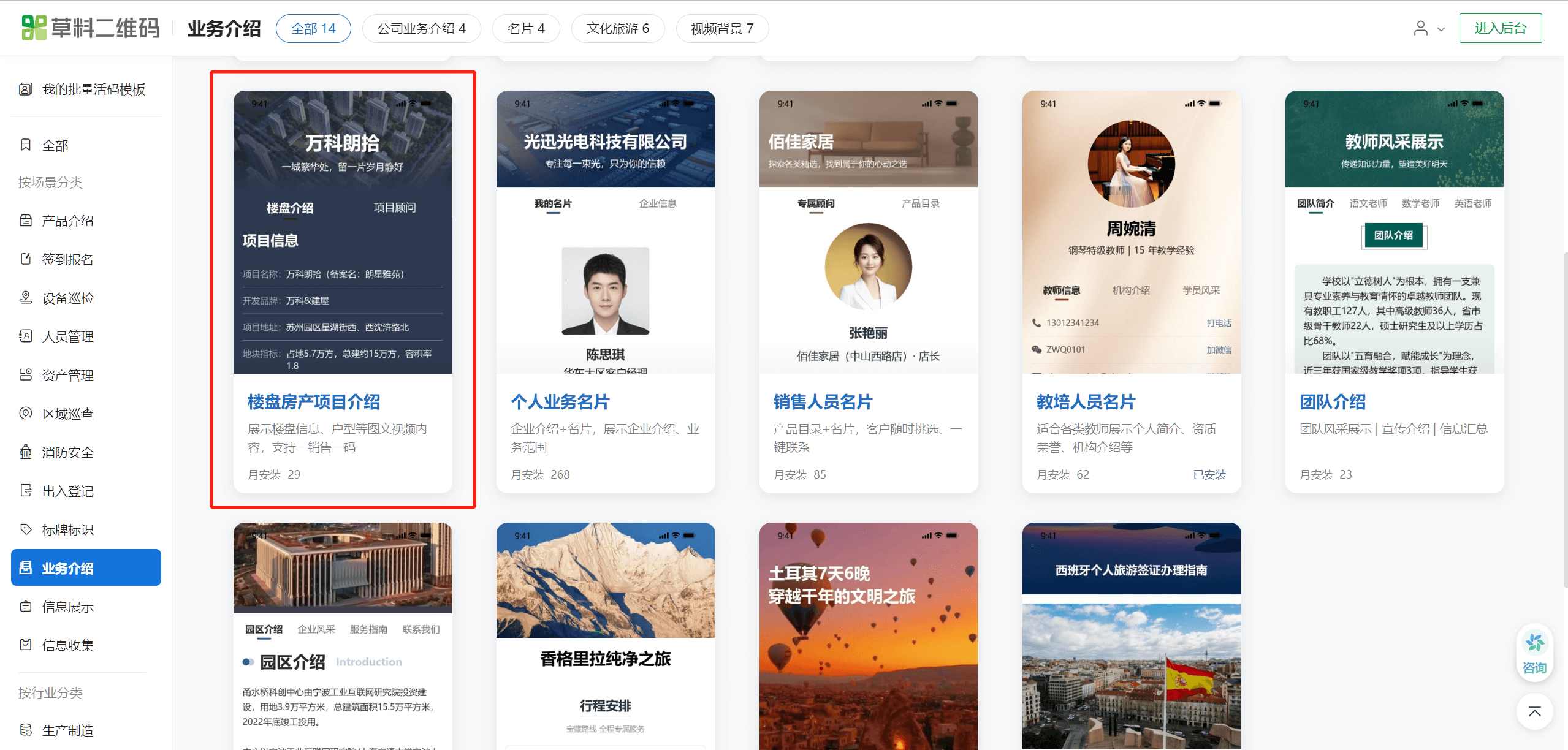Select the 消防安全 sidebar icon
This screenshot has height=750, width=1568.
tap(26, 452)
